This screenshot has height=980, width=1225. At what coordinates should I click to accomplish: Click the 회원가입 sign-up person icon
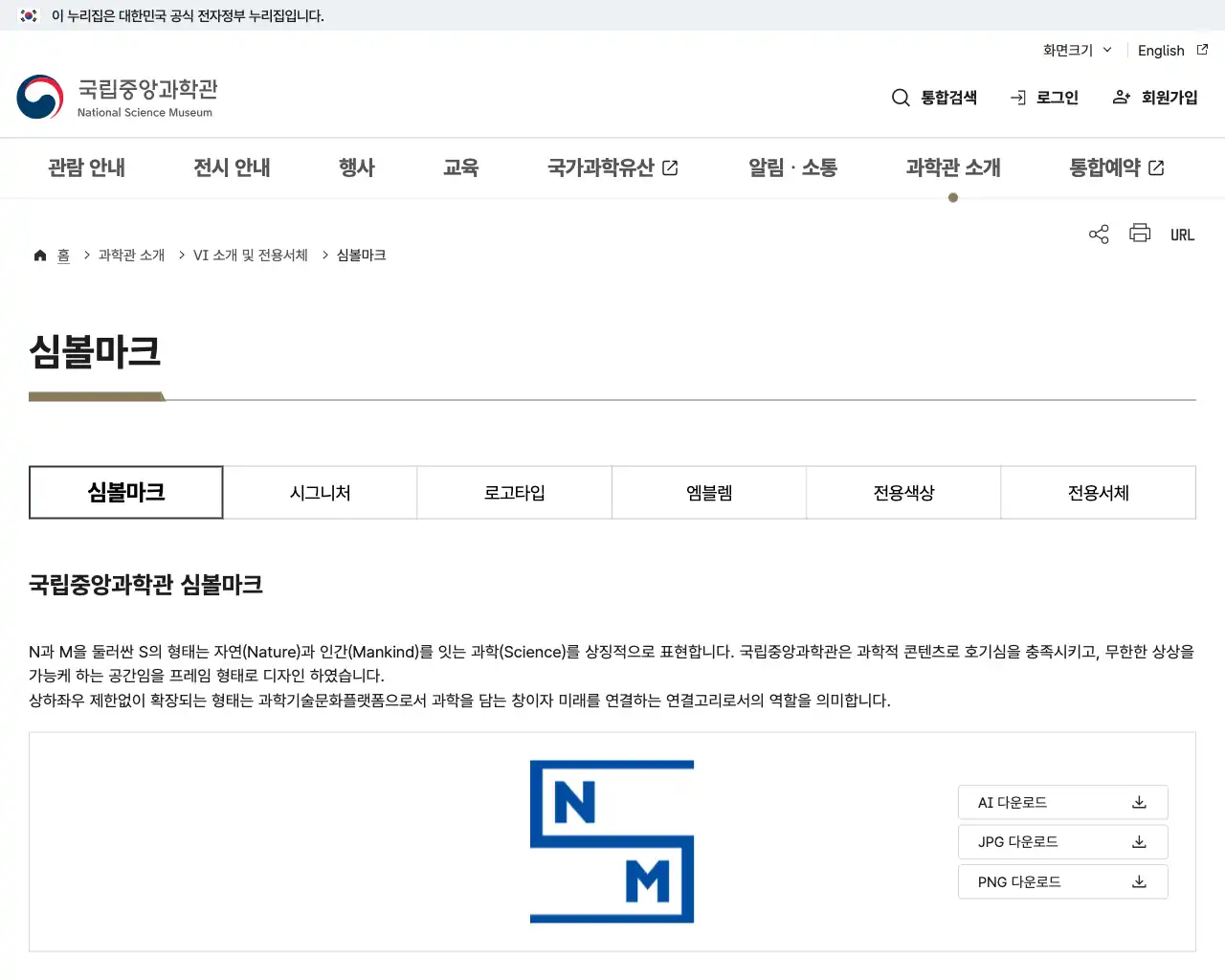(x=1120, y=97)
